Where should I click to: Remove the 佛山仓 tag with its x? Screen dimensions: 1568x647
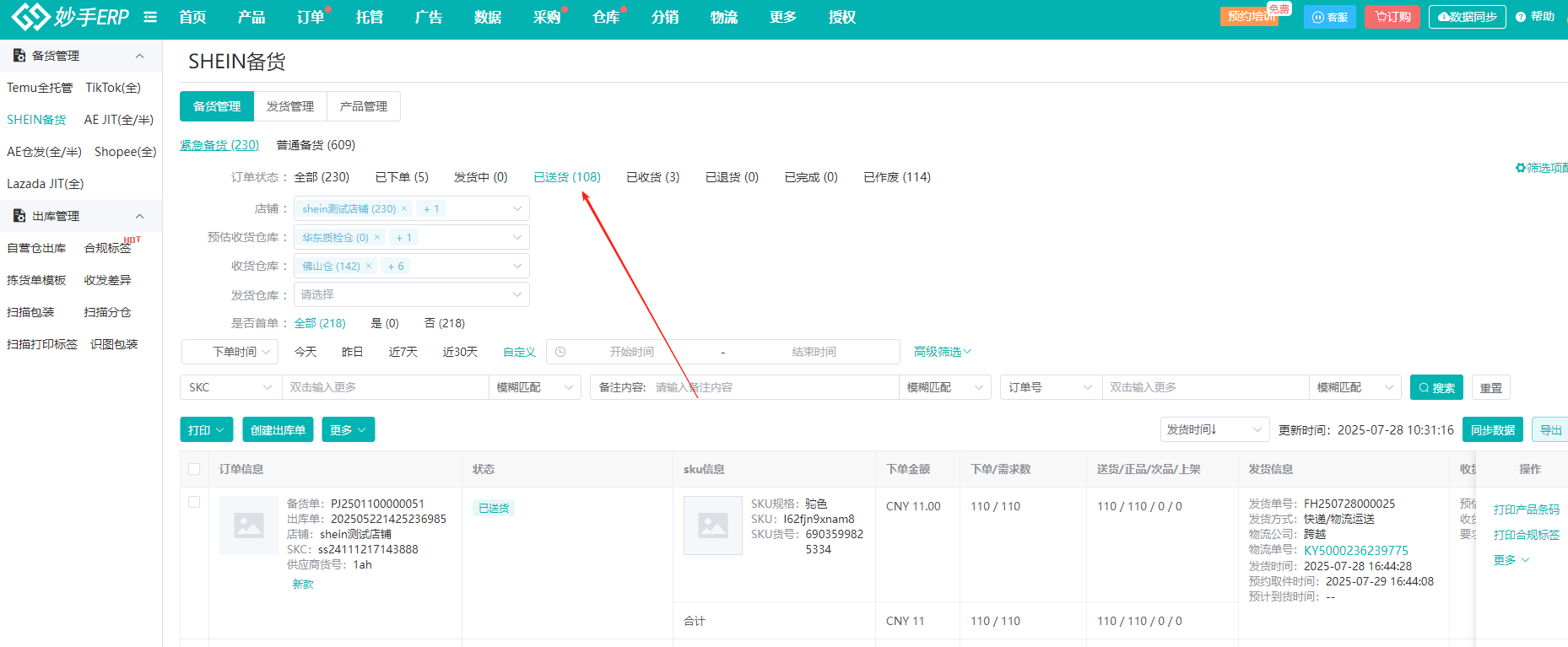click(x=369, y=266)
